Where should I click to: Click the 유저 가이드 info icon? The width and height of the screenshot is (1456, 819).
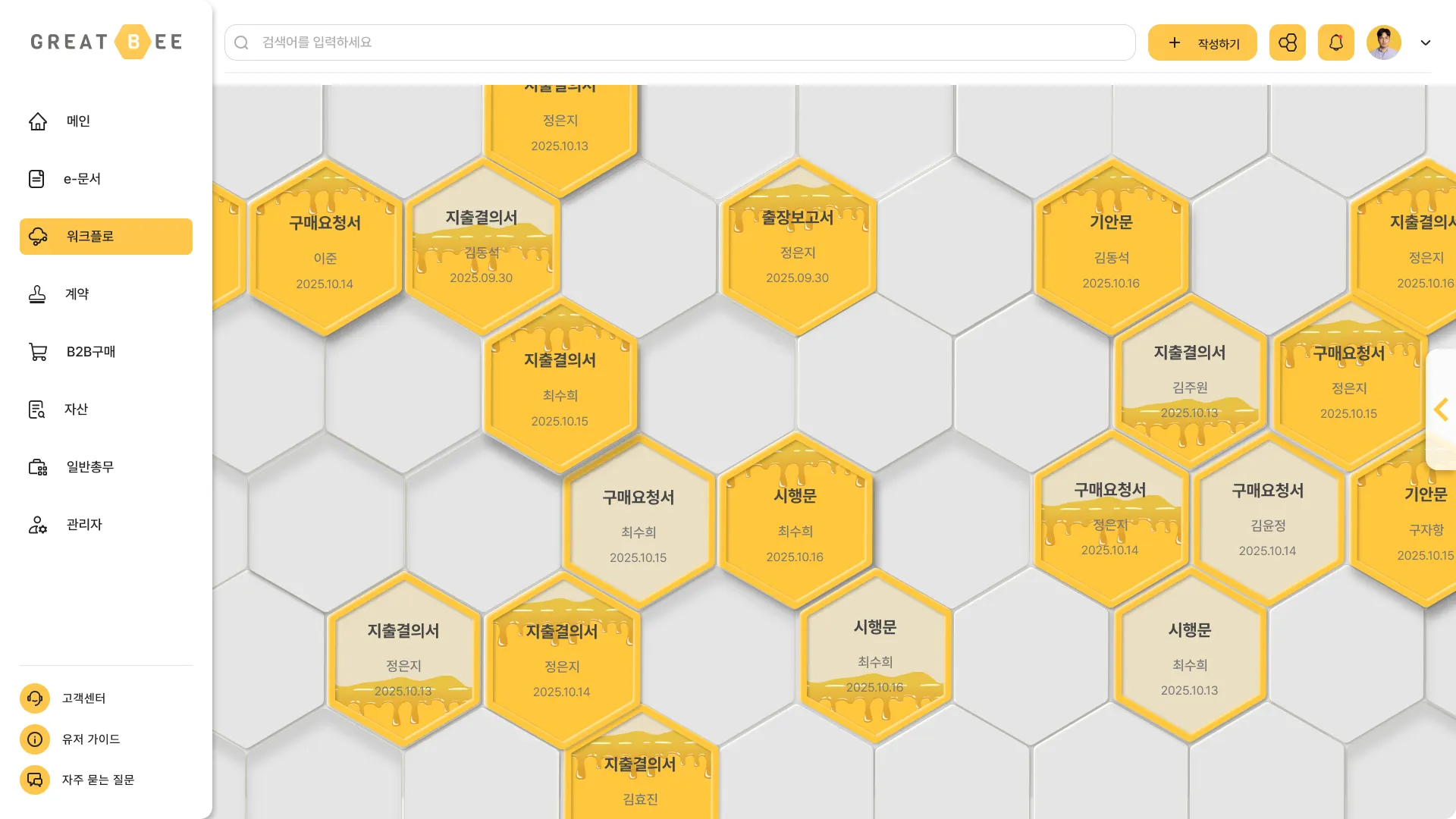click(35, 739)
